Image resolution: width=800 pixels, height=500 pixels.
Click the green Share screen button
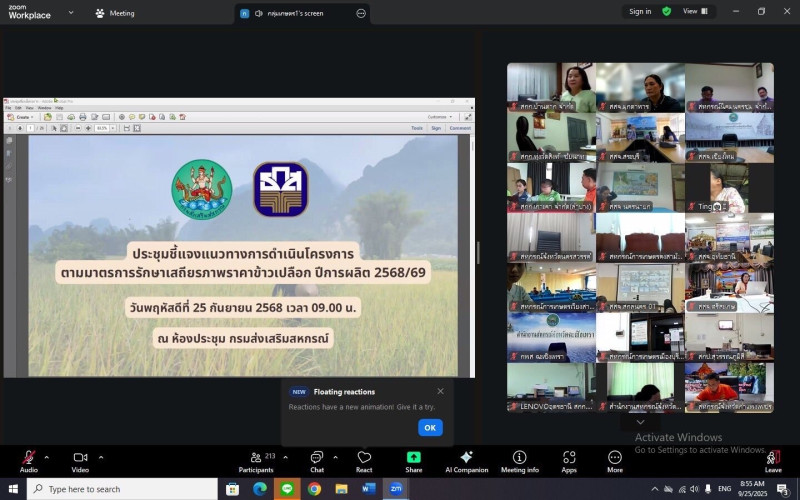414,459
